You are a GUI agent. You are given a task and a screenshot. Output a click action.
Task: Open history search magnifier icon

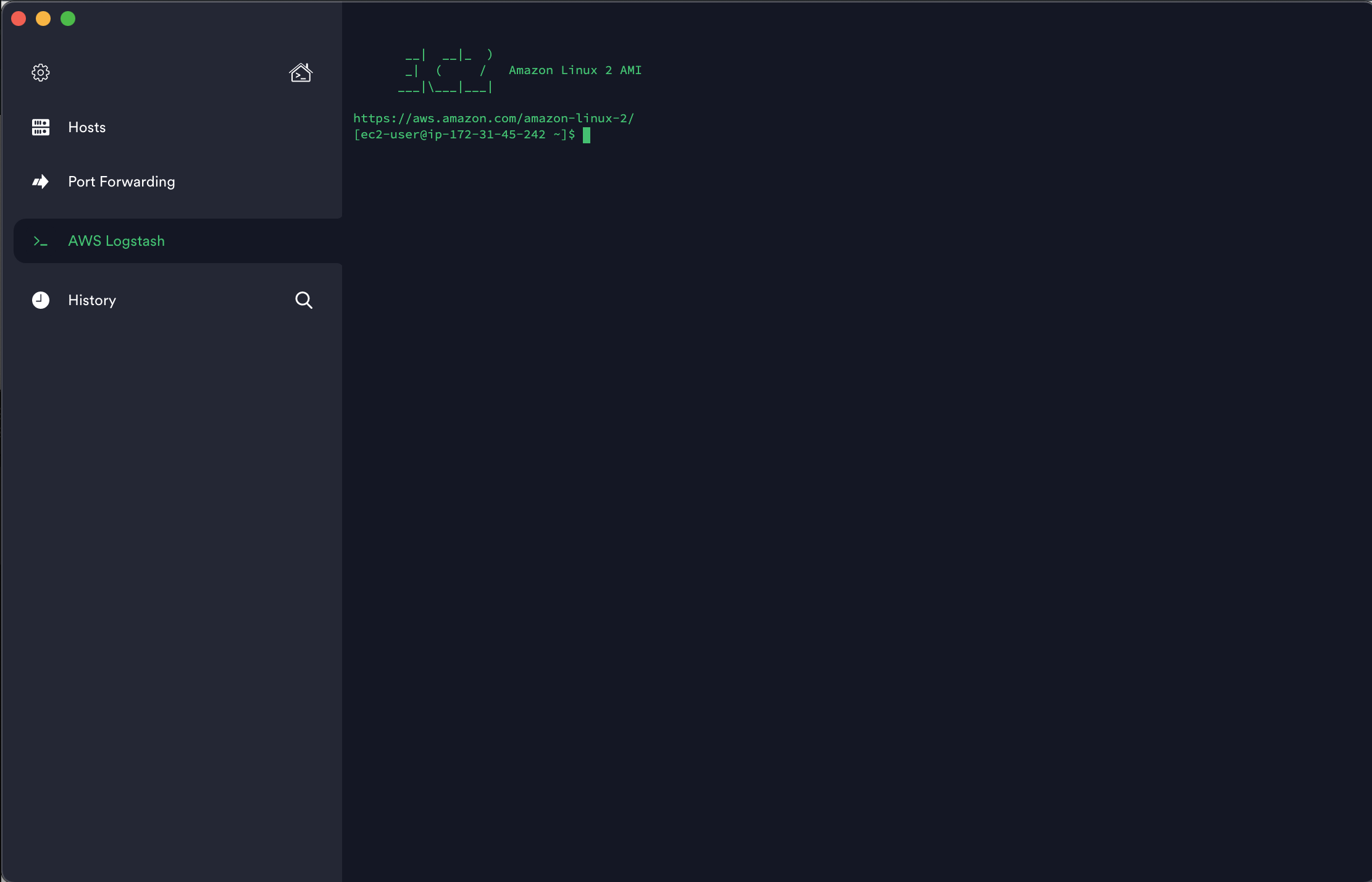pos(303,300)
